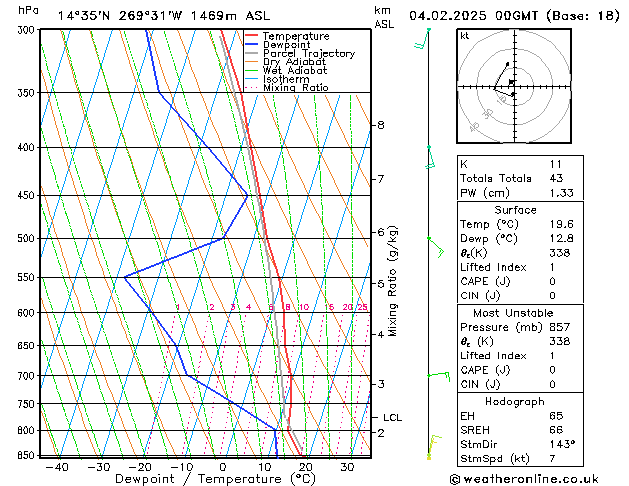
Task: Click the hodograph polar plot
Action: [x=514, y=86]
